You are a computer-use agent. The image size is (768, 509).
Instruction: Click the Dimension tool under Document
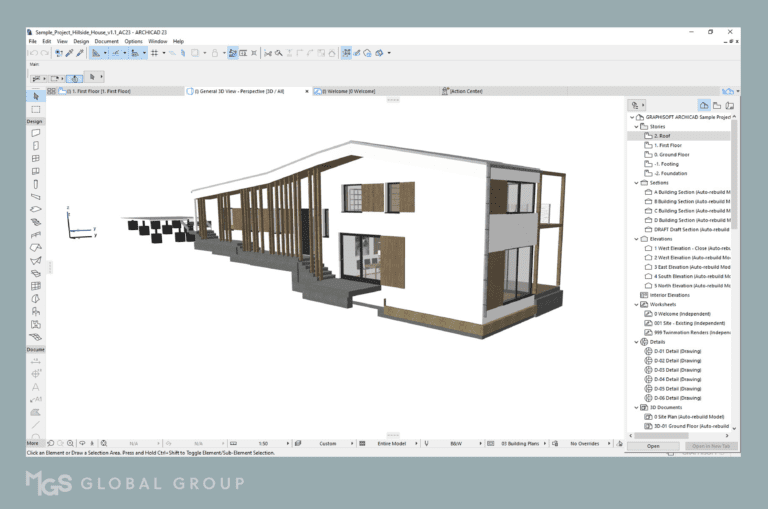click(x=36, y=360)
